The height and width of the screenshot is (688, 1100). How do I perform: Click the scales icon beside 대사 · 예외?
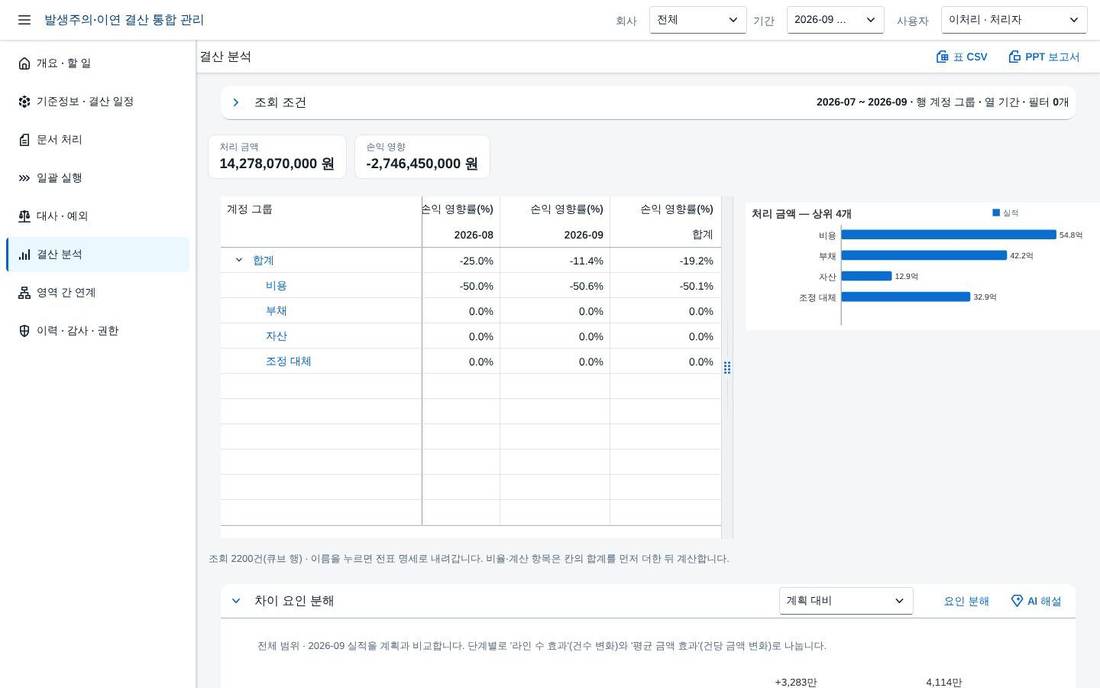tap(25, 216)
